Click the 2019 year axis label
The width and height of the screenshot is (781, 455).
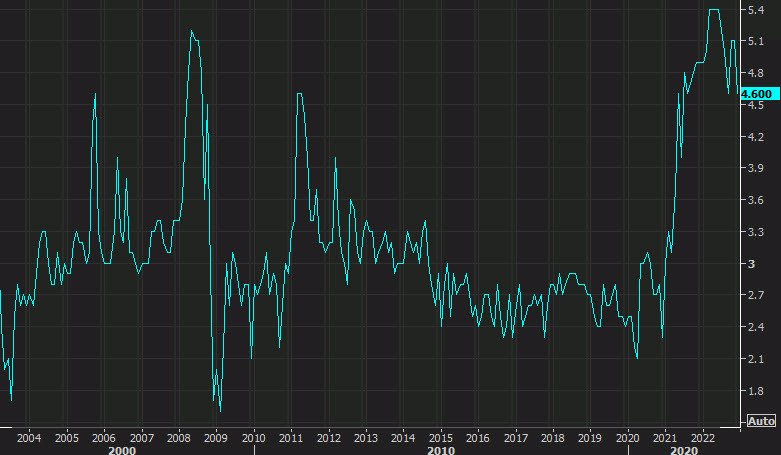pyautogui.click(x=590, y=438)
